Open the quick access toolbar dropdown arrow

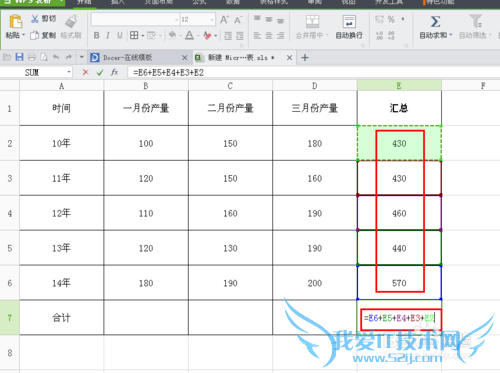[81, 57]
